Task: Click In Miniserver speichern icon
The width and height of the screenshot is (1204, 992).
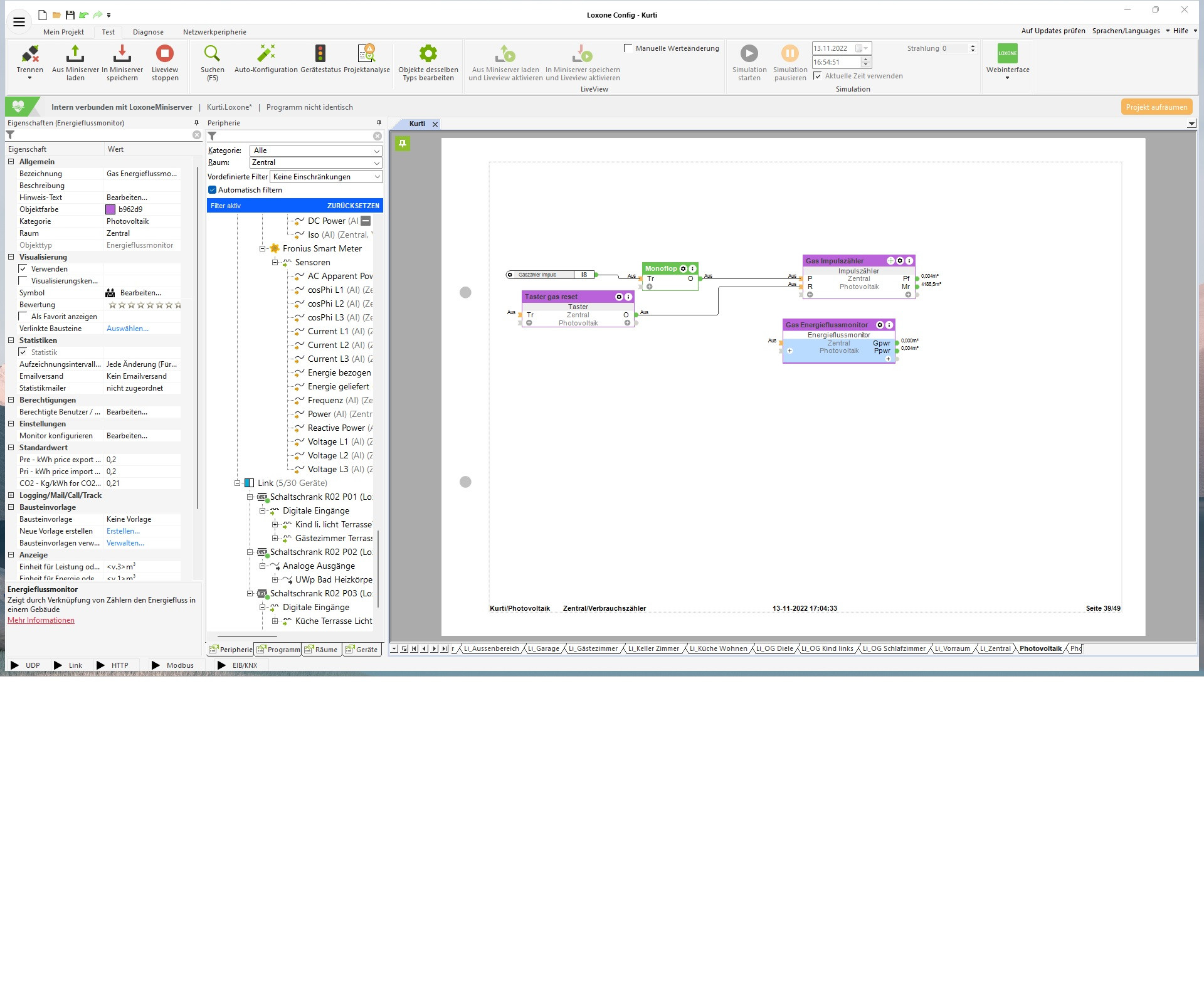Action: [122, 54]
